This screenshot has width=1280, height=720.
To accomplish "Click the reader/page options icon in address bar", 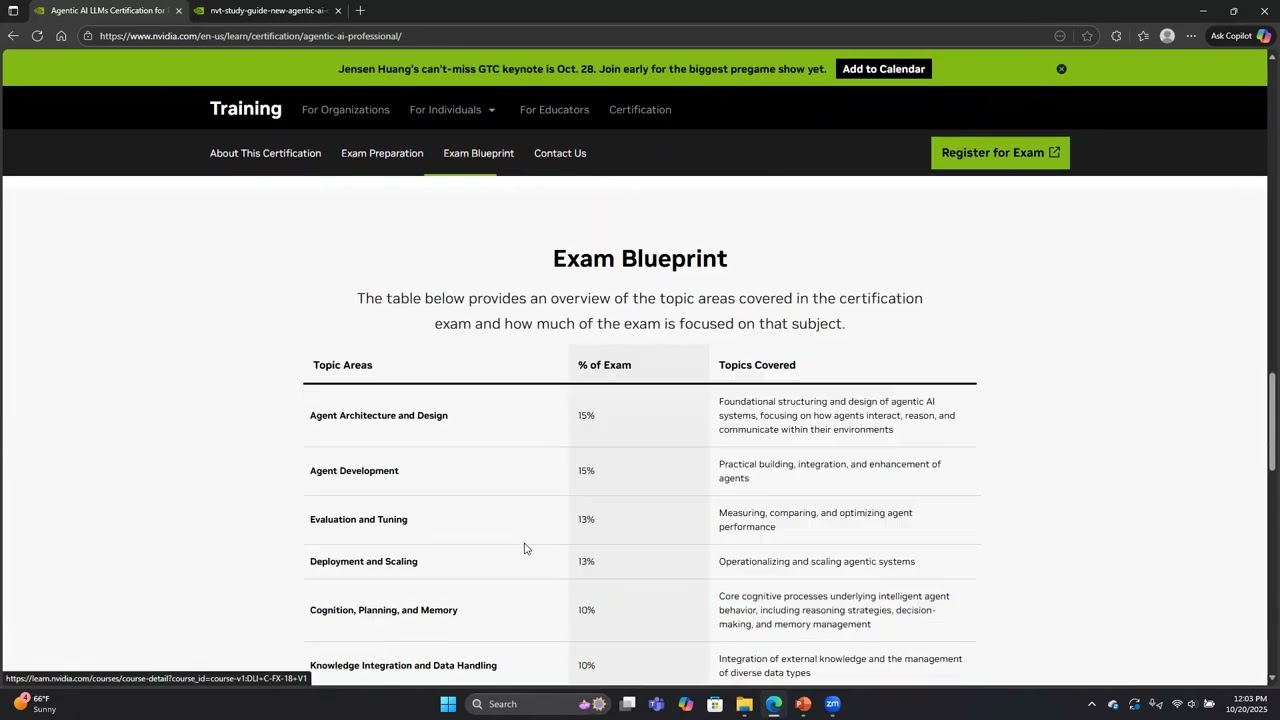I will click(1060, 36).
